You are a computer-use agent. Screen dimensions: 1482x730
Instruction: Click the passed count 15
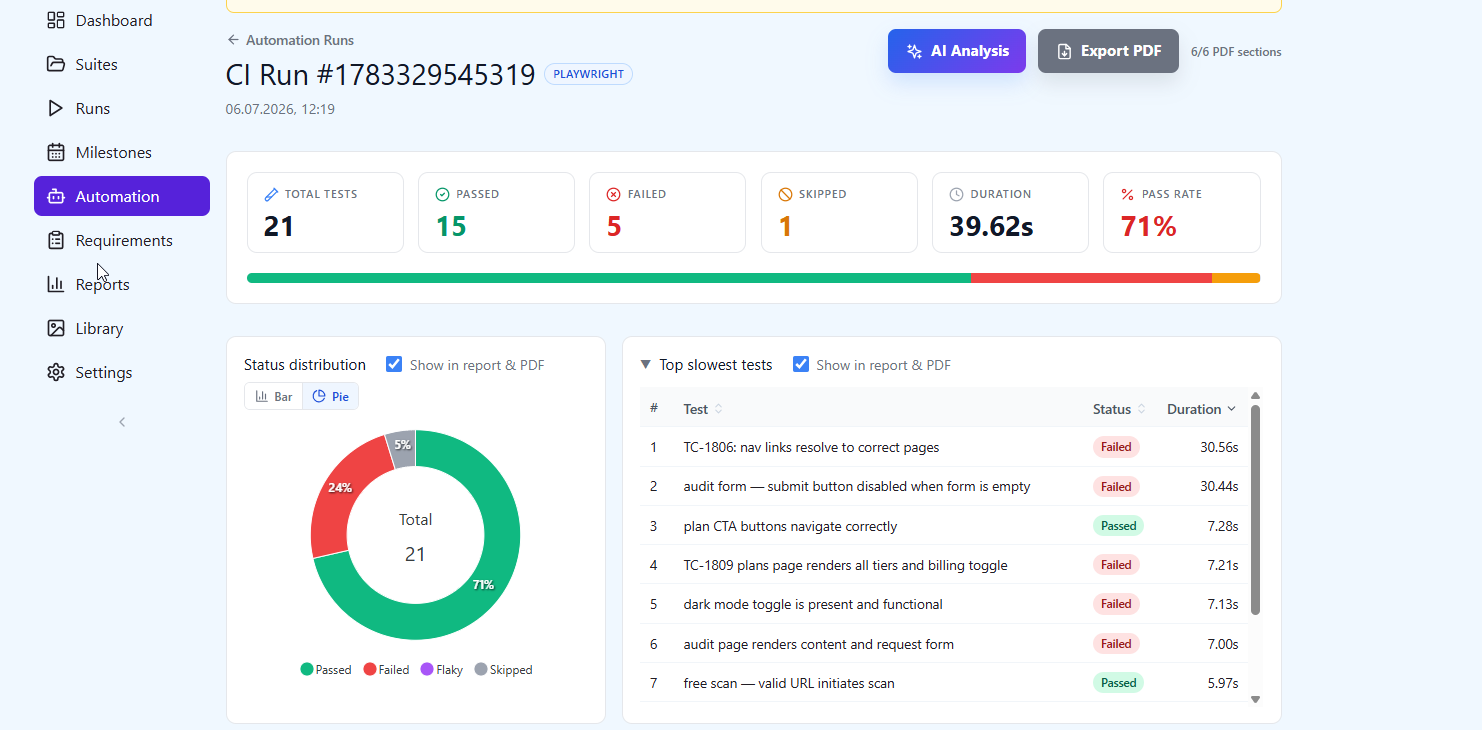pyautogui.click(x=451, y=227)
